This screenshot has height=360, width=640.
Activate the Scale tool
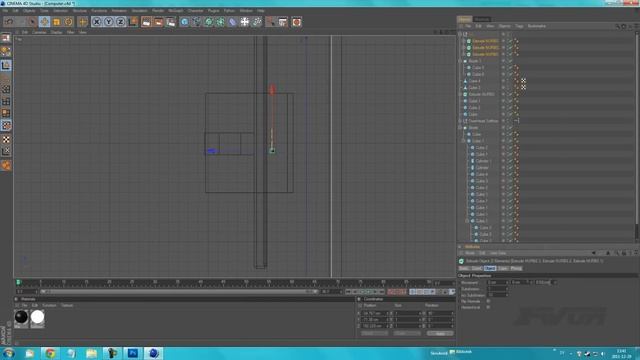57,22
